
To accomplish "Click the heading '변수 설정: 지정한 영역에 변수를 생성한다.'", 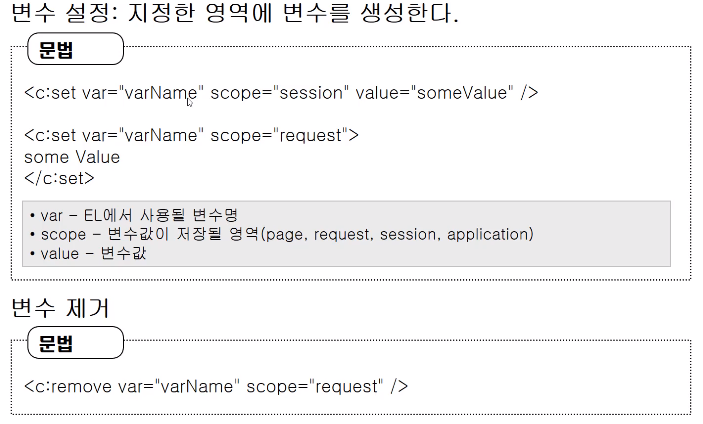I will [234, 12].
